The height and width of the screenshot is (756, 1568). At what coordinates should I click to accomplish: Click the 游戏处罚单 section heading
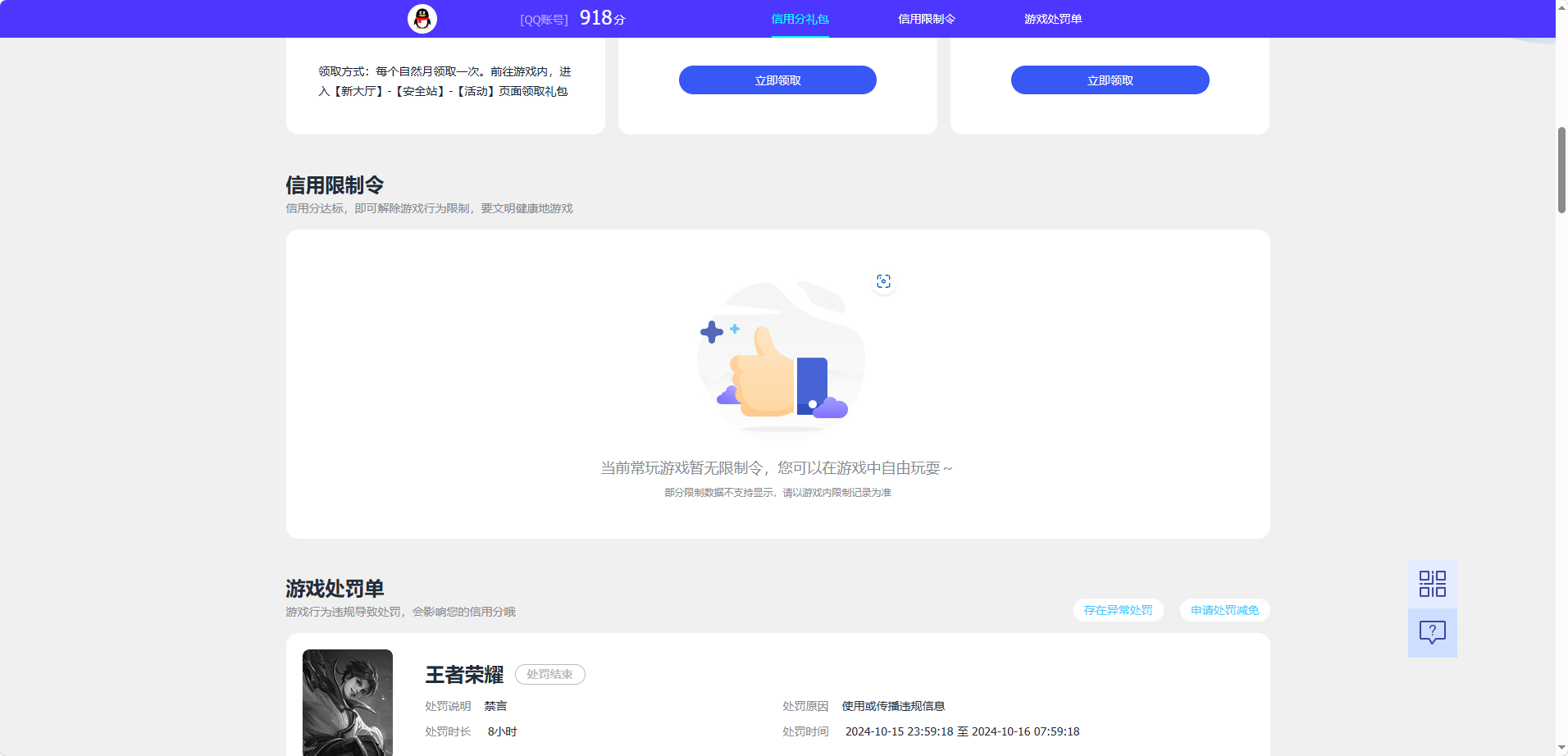tap(335, 589)
